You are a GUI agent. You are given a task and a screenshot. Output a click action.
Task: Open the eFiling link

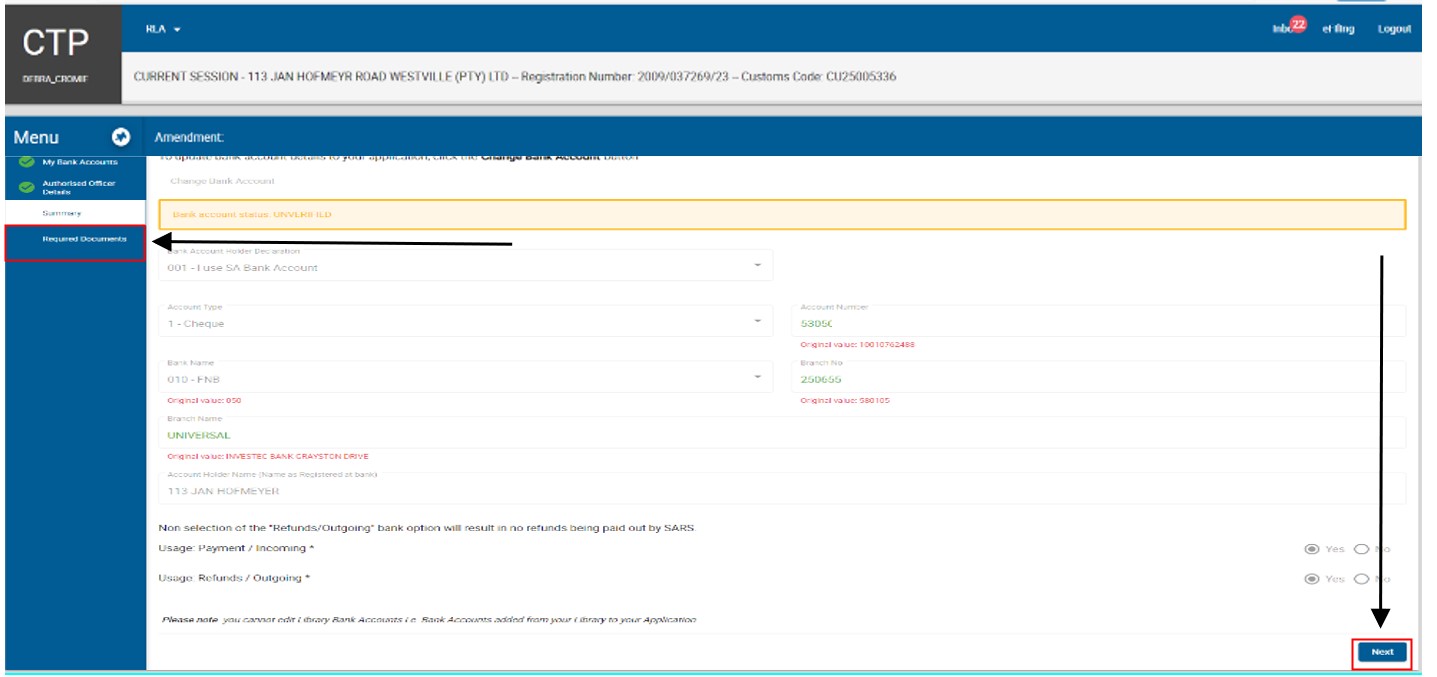click(1338, 29)
